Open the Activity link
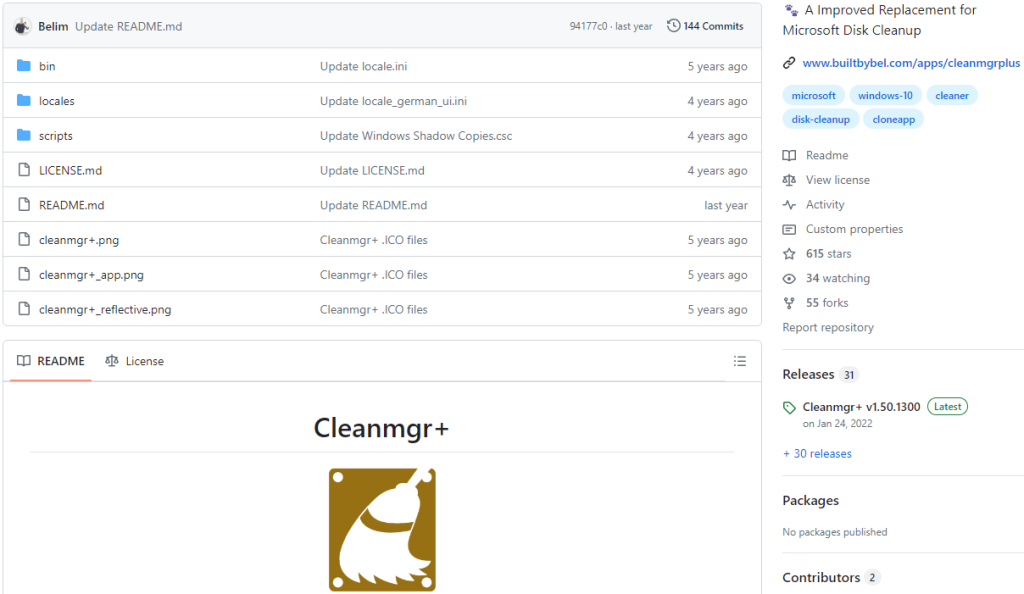The image size is (1024, 594). 825,204
